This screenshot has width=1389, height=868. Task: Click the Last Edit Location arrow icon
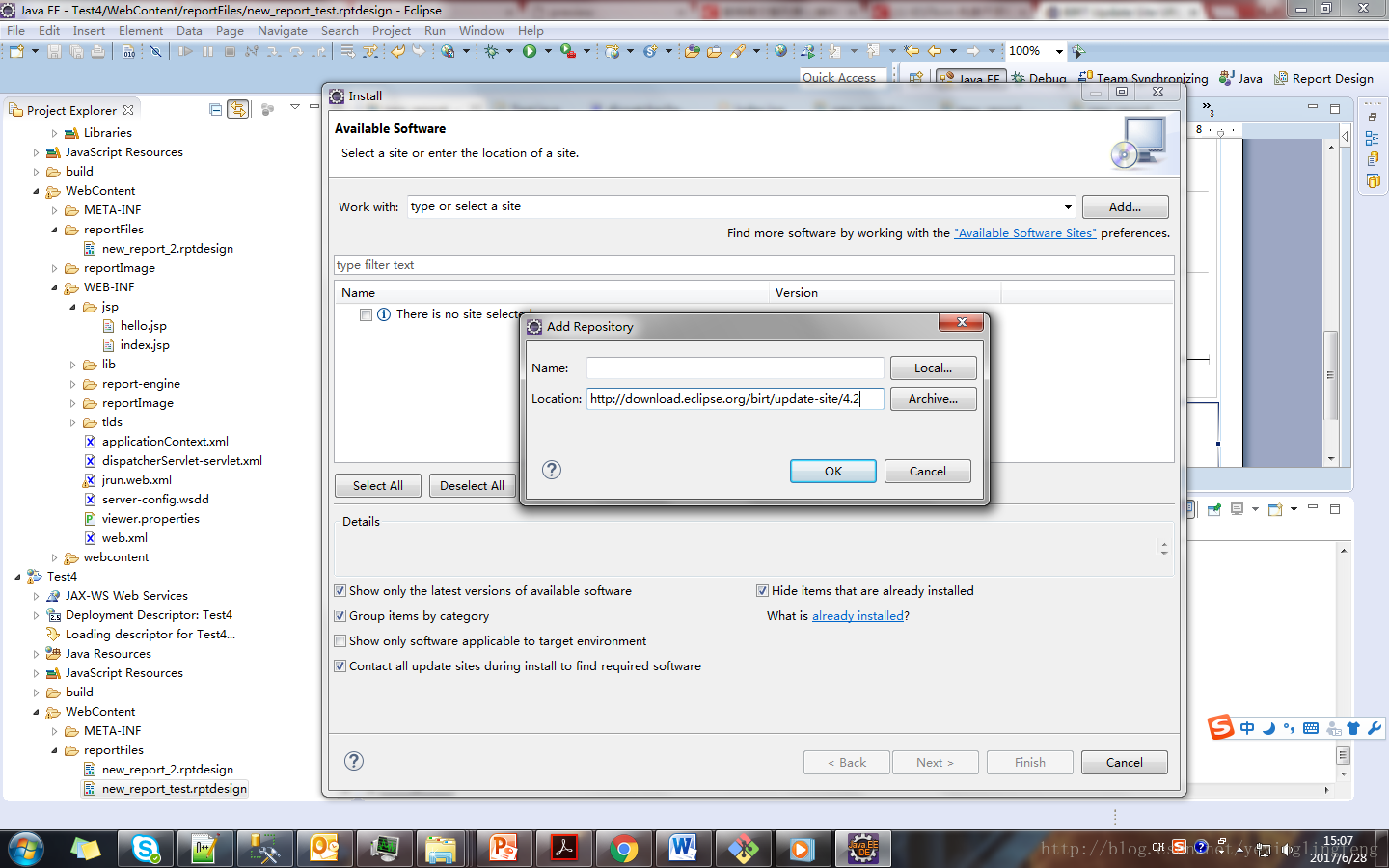[x=912, y=51]
